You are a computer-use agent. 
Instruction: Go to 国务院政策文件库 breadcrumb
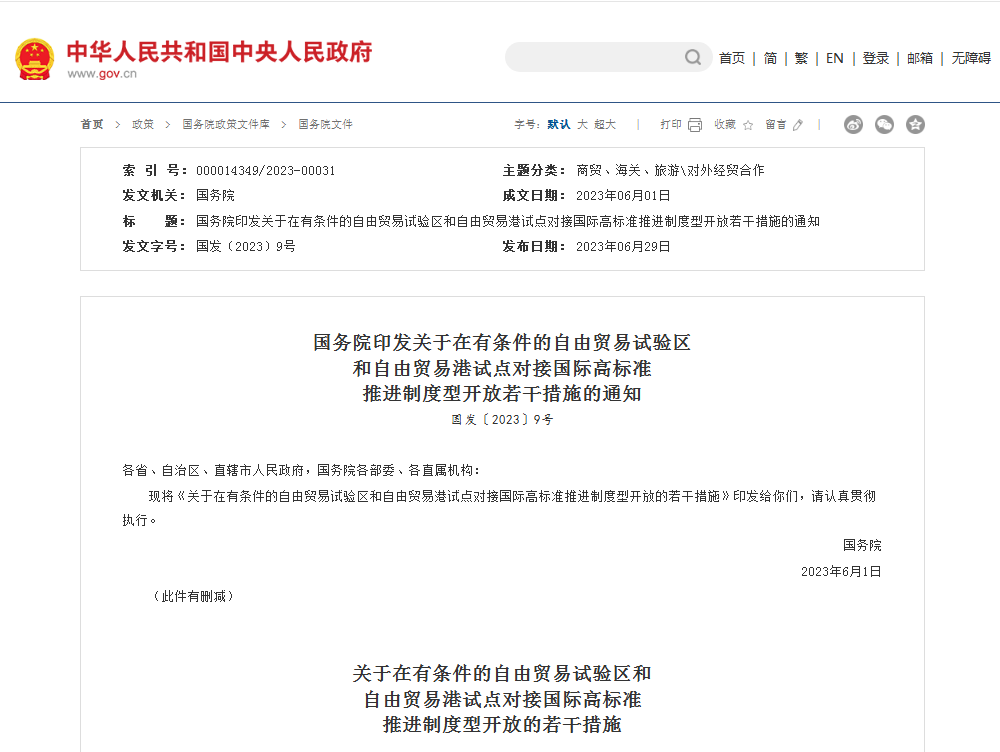226,125
